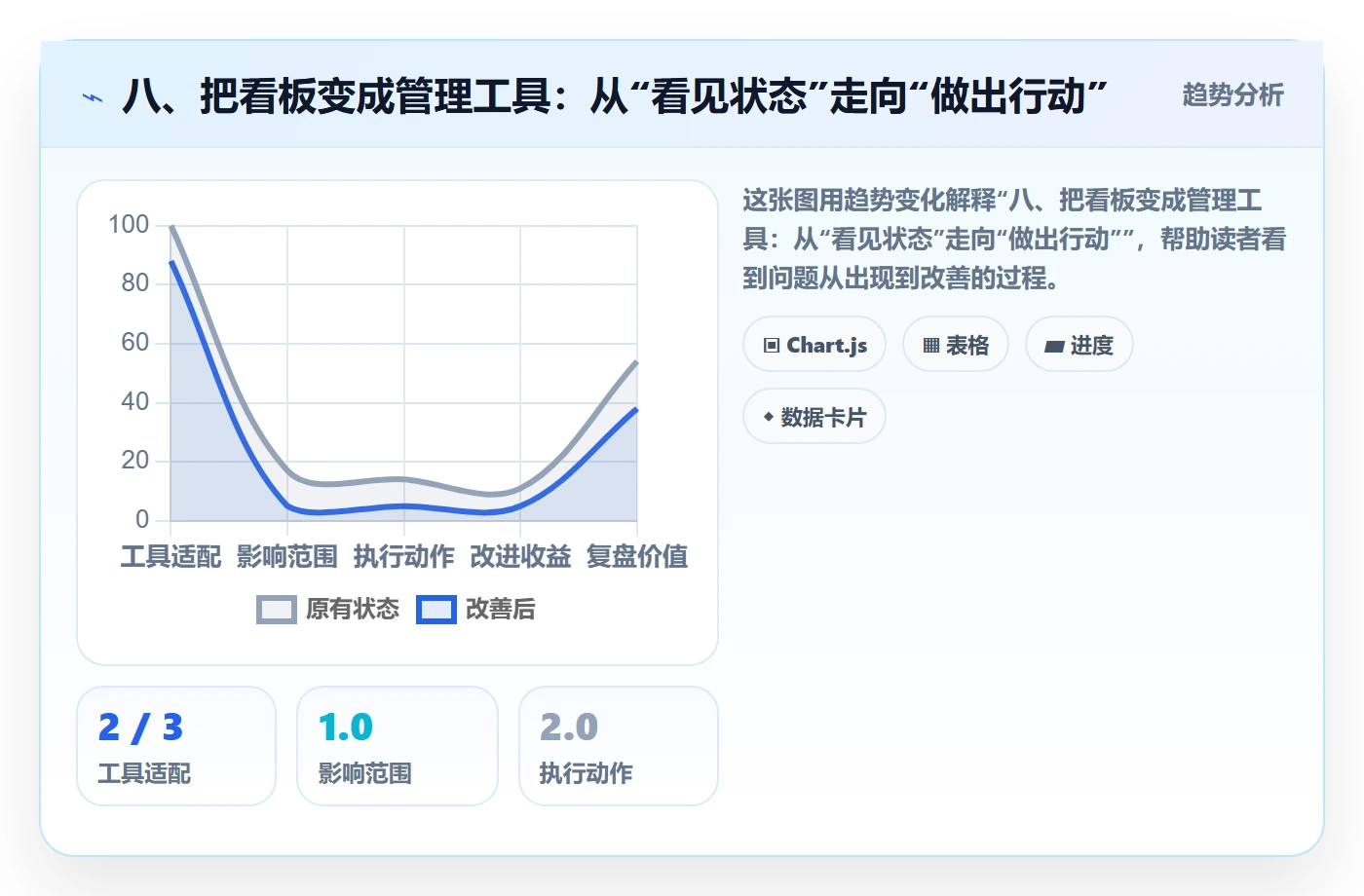Open the 2 / 3 工具适配 card

(176, 746)
